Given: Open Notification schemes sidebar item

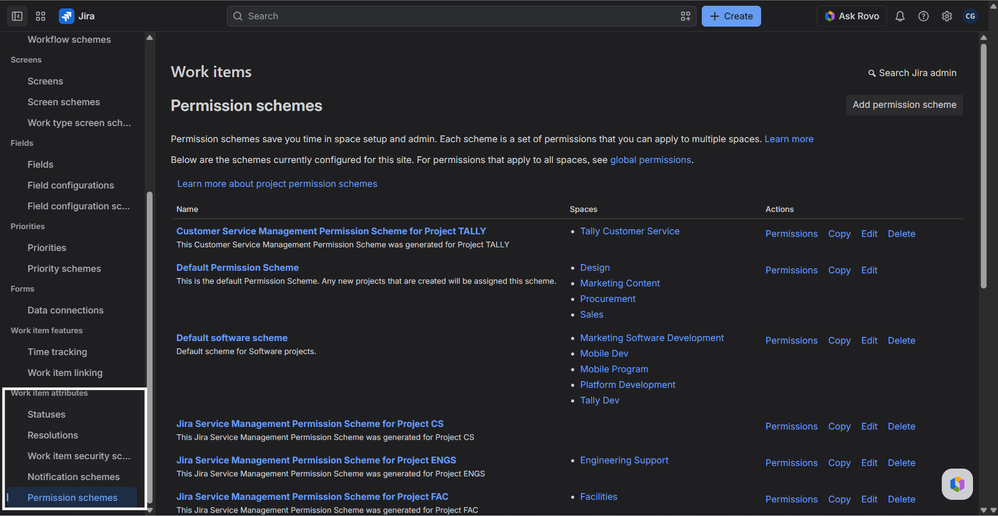Looking at the screenshot, I should pos(73,477).
